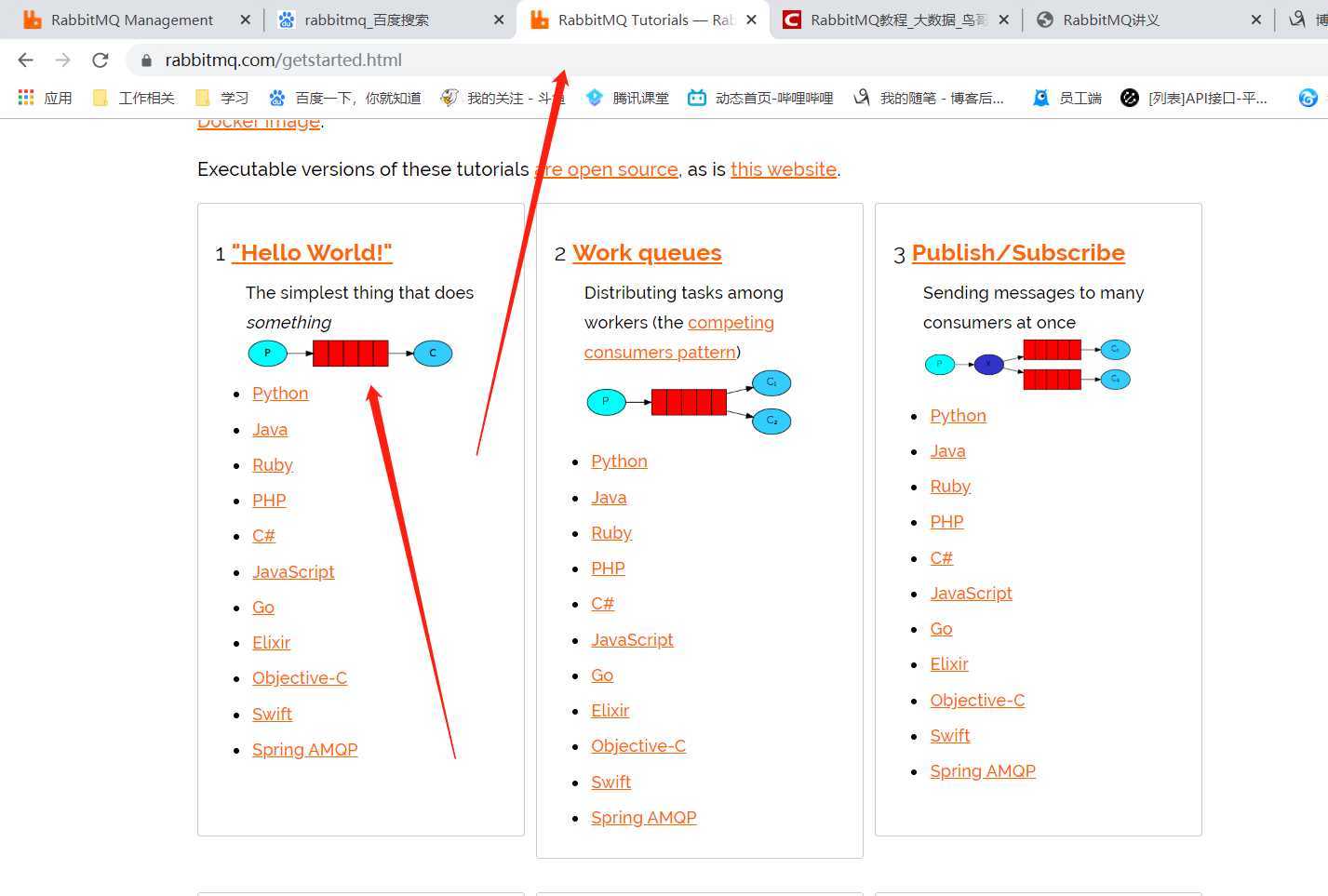Viewport: 1328px width, 896px height.
Task: Open Swift under Work queues
Action: point(610,782)
